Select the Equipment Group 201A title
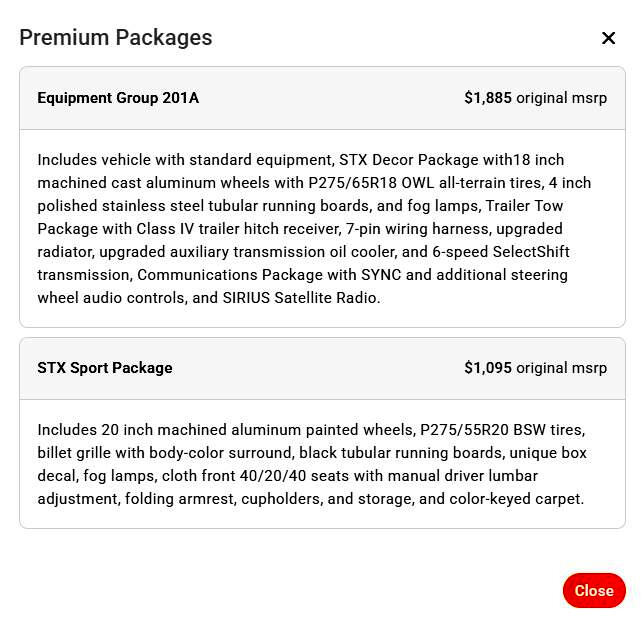Image resolution: width=643 pixels, height=623 pixels. (x=118, y=98)
